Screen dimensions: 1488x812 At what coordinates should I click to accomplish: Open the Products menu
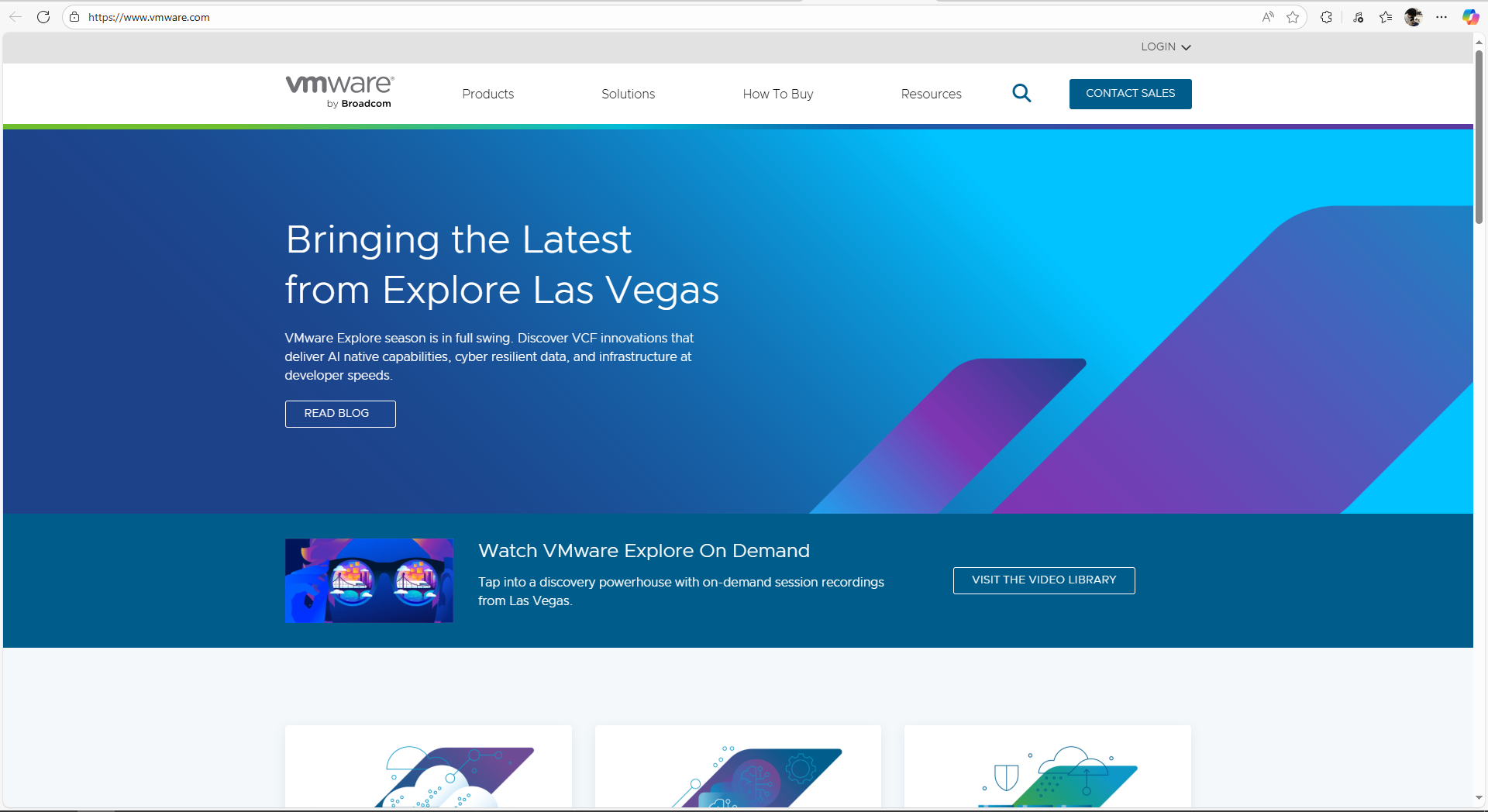[488, 94]
